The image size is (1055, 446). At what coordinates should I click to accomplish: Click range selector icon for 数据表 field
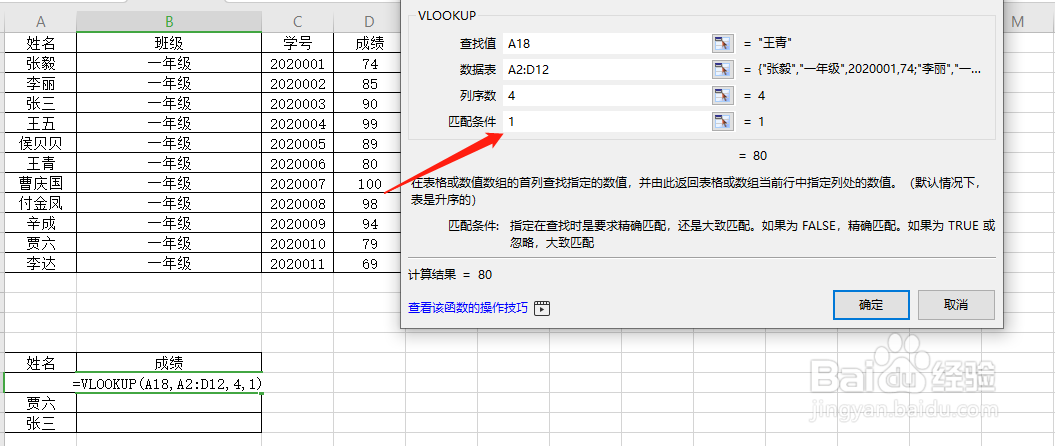(721, 69)
